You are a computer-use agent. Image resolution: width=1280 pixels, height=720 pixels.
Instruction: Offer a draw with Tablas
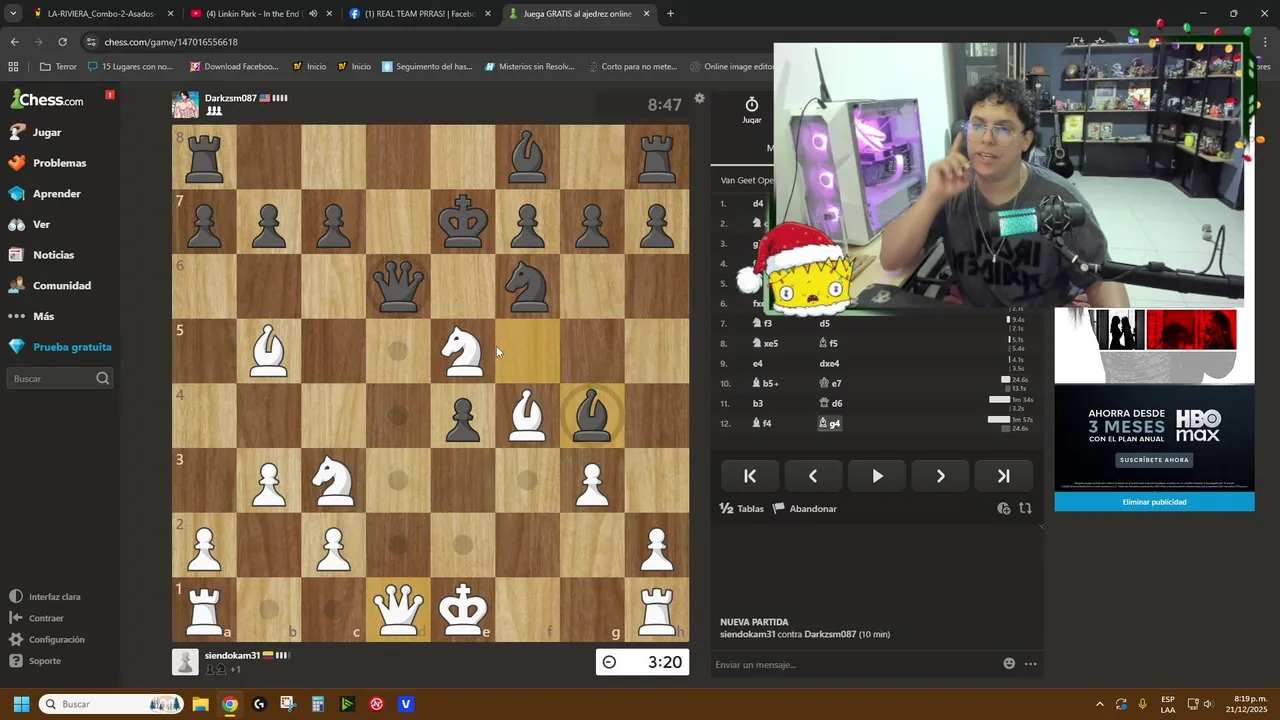[742, 509]
